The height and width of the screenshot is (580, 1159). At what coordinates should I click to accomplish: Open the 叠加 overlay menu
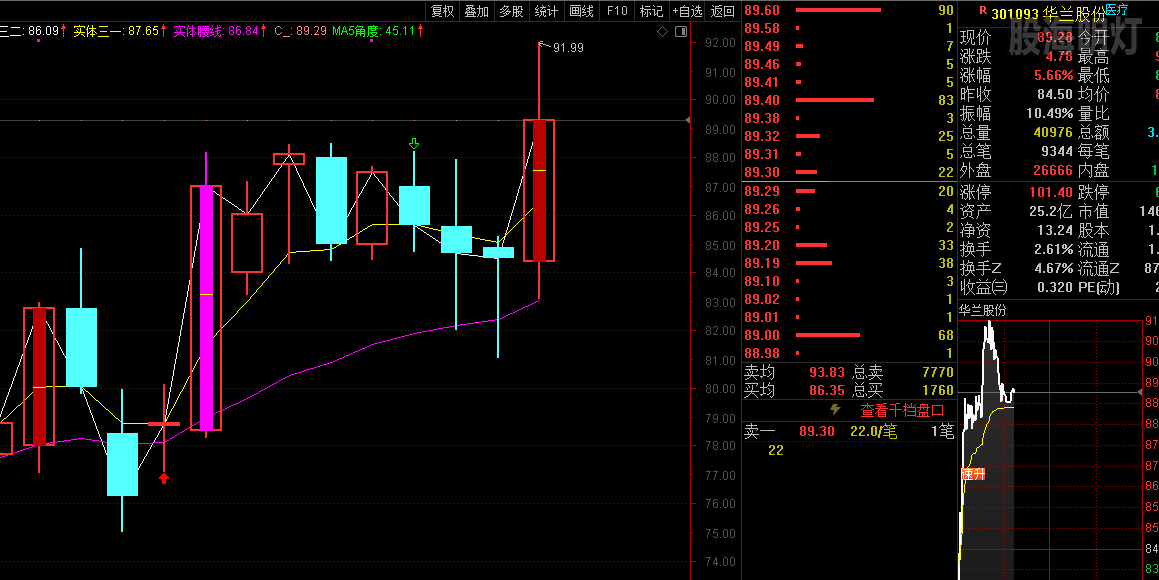477,11
